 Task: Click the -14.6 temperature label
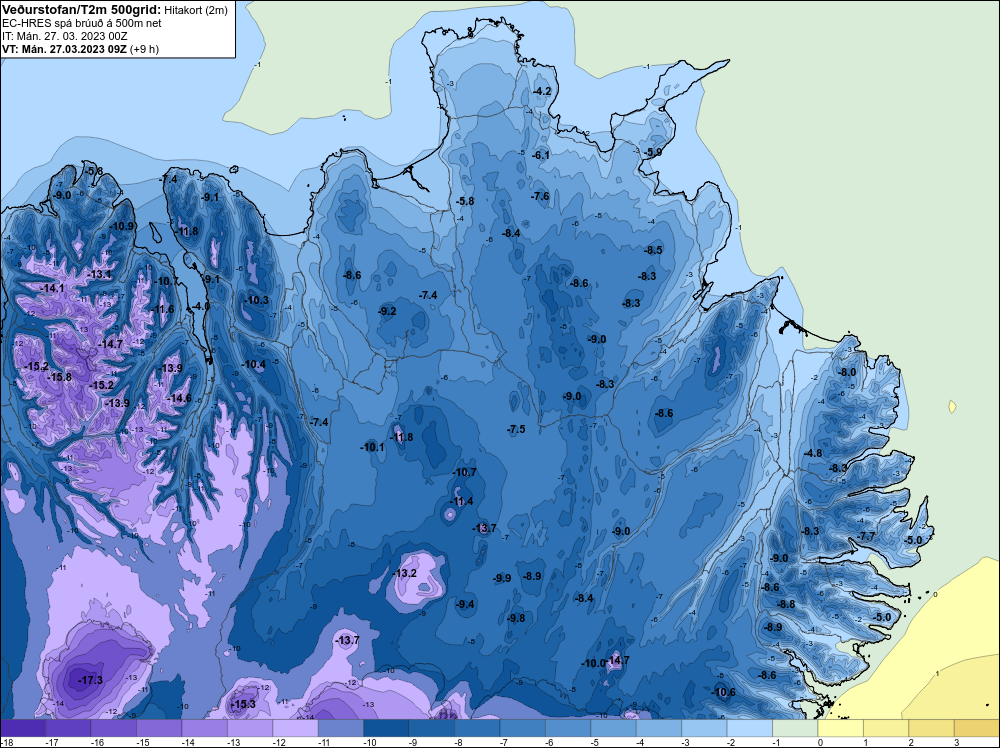(x=179, y=398)
